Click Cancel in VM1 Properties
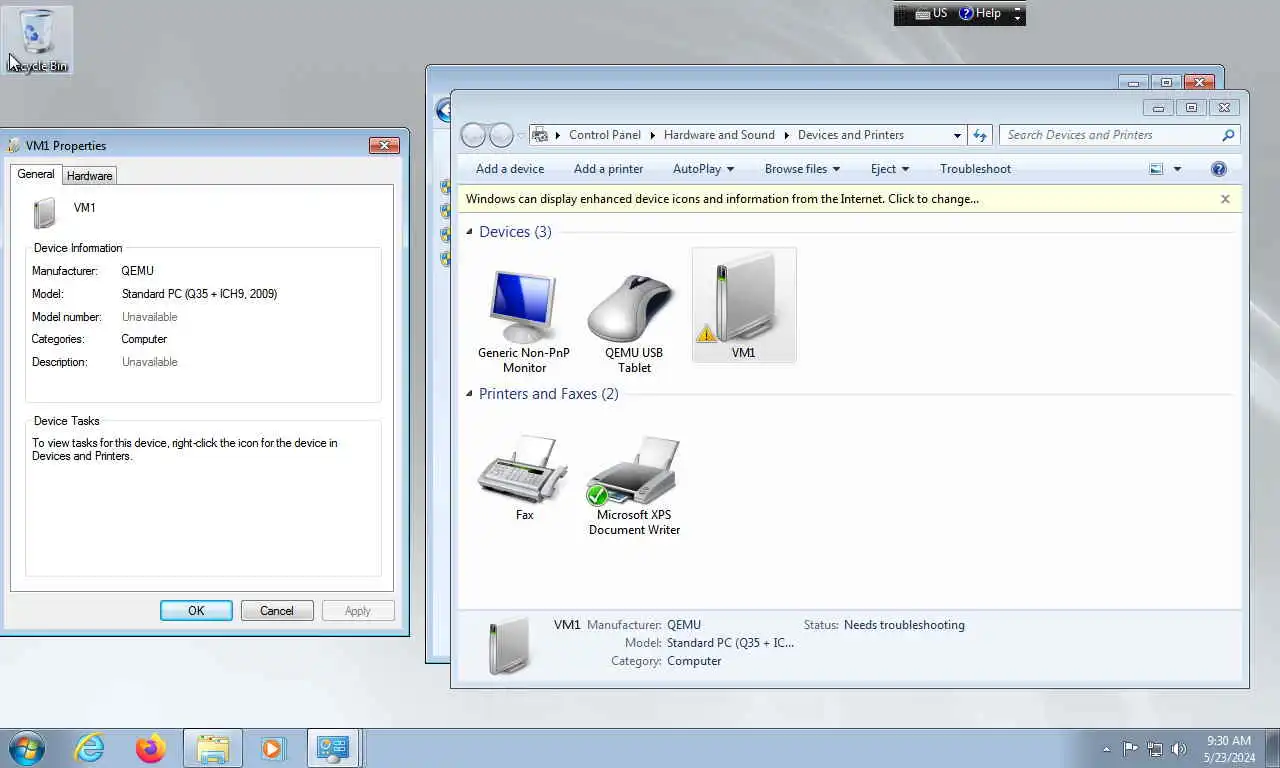The height and width of the screenshot is (768, 1280). pyautogui.click(x=277, y=611)
